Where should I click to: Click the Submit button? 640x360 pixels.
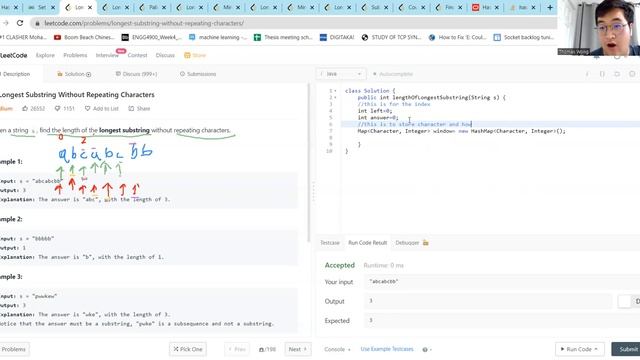click(x=627, y=349)
